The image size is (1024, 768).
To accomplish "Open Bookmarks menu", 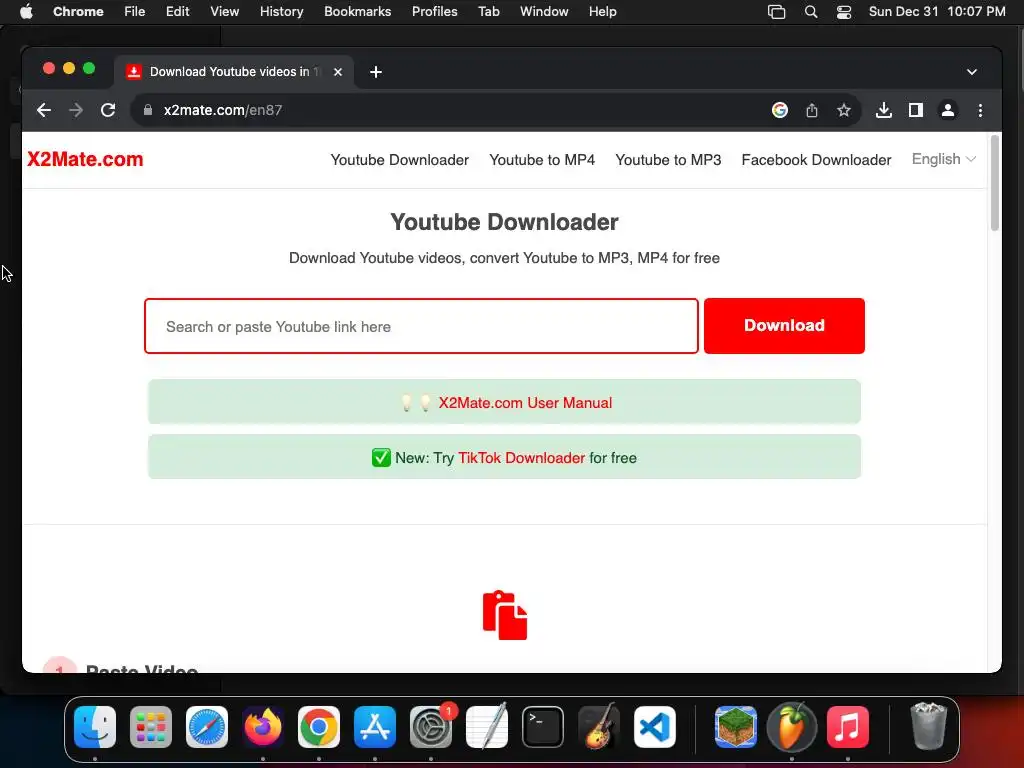I will (x=357, y=12).
